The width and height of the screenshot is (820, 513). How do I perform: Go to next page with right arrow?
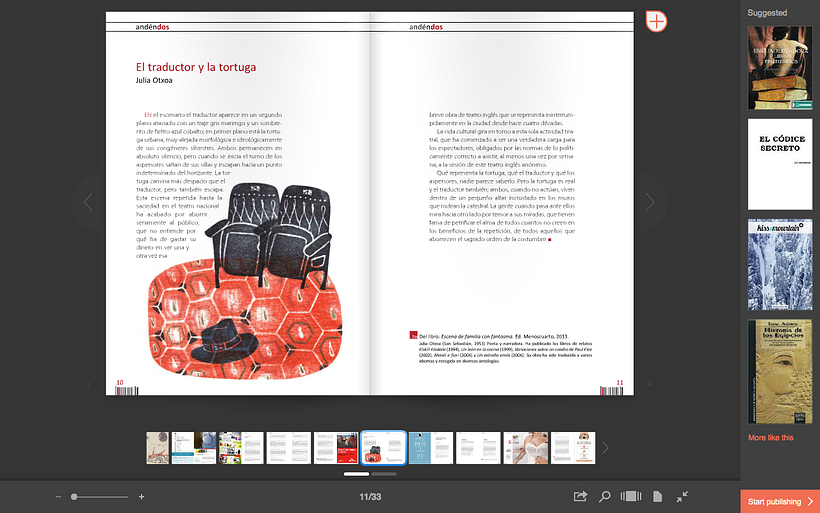(650, 202)
